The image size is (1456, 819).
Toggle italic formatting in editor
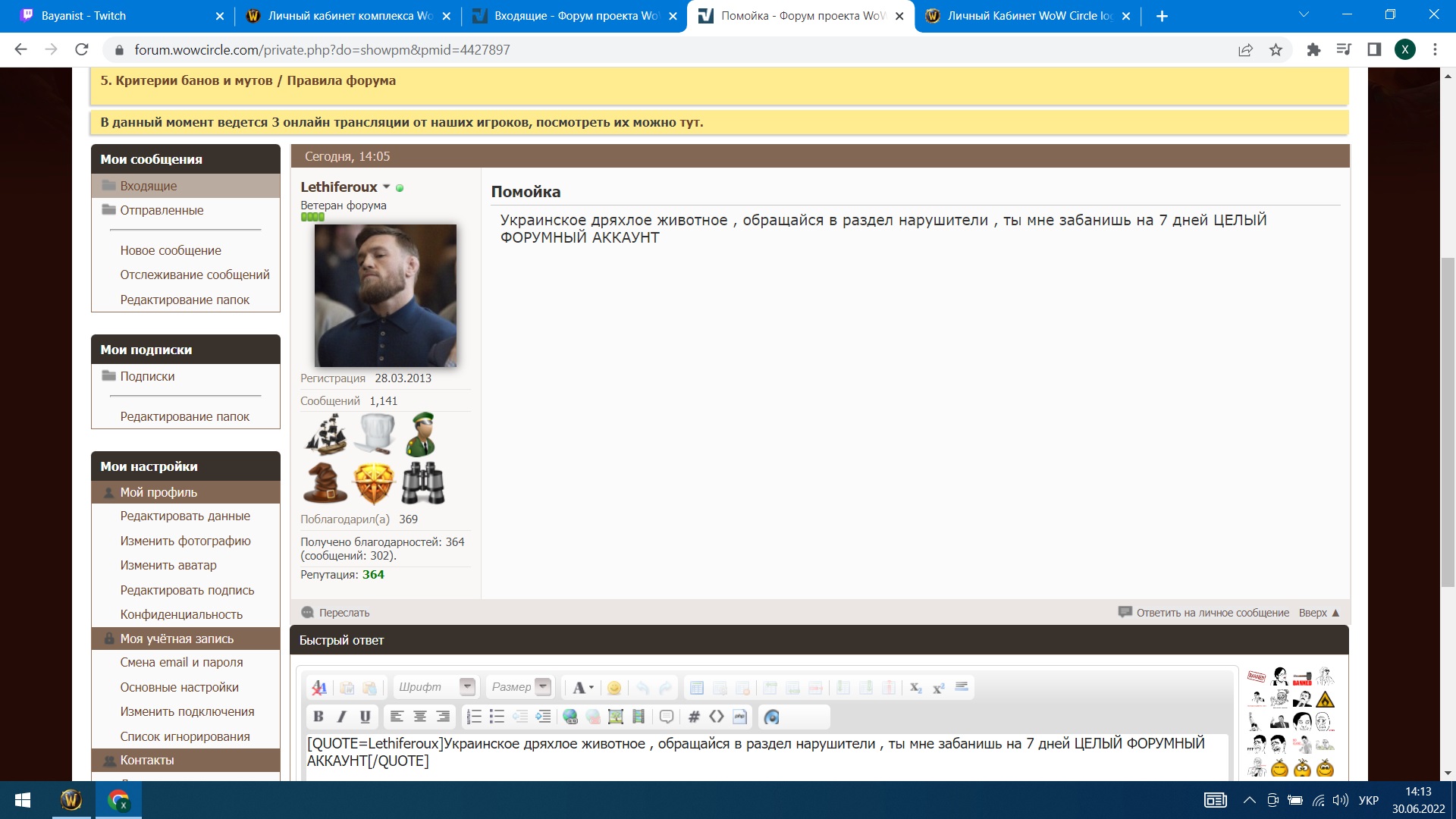342,717
